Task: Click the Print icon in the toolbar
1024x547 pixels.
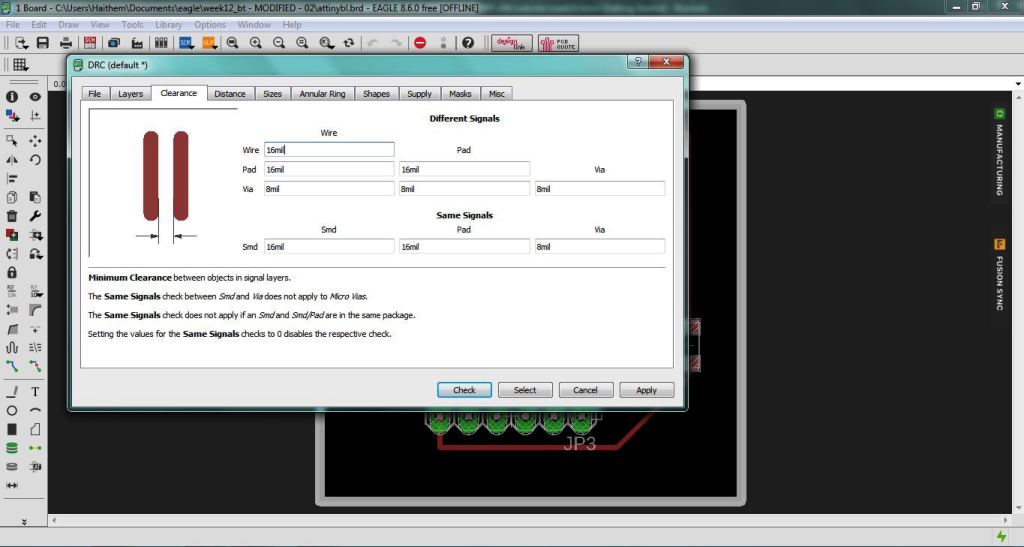Action: 66,43
